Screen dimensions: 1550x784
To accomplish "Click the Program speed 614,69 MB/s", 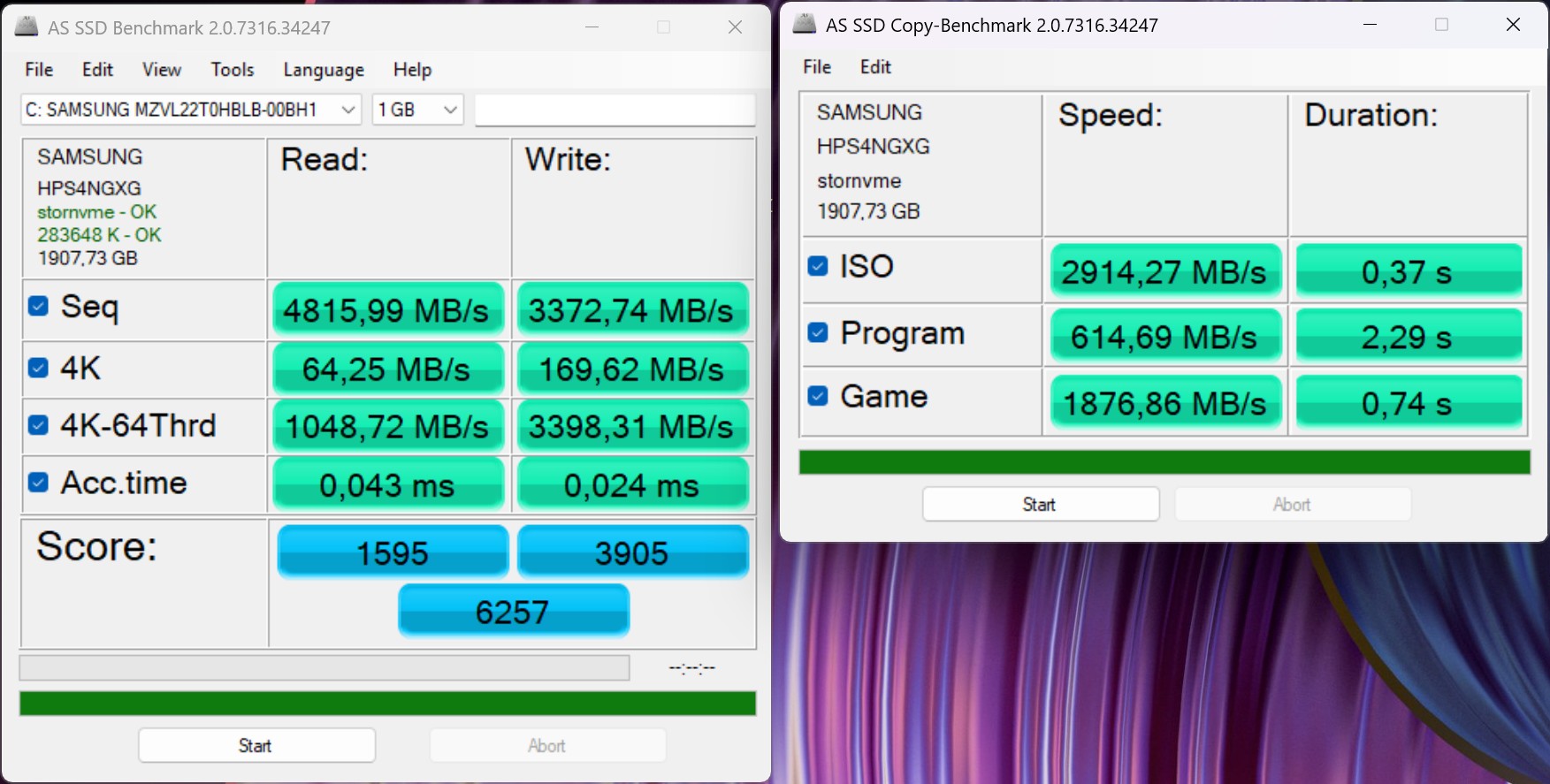I will (1165, 337).
